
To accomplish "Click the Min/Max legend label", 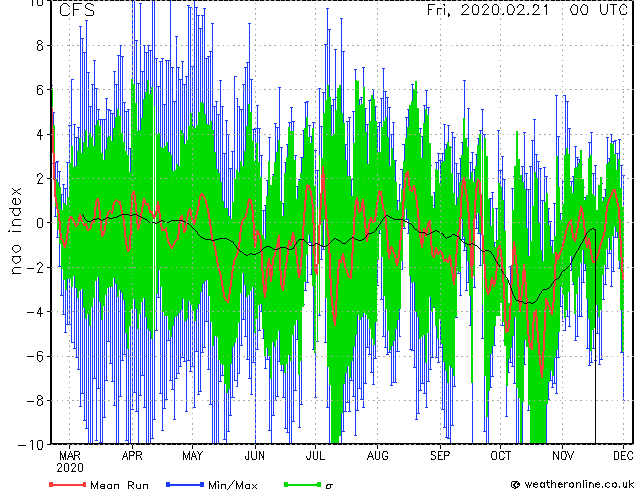I will (232, 485).
